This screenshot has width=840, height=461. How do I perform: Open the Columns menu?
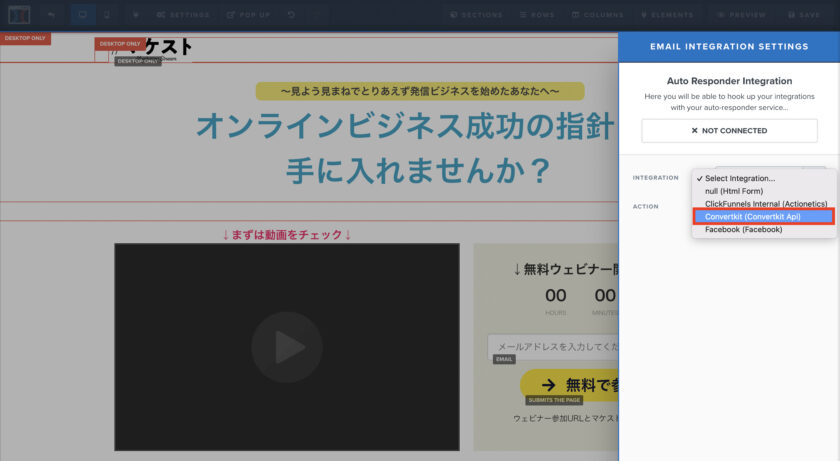coord(597,15)
